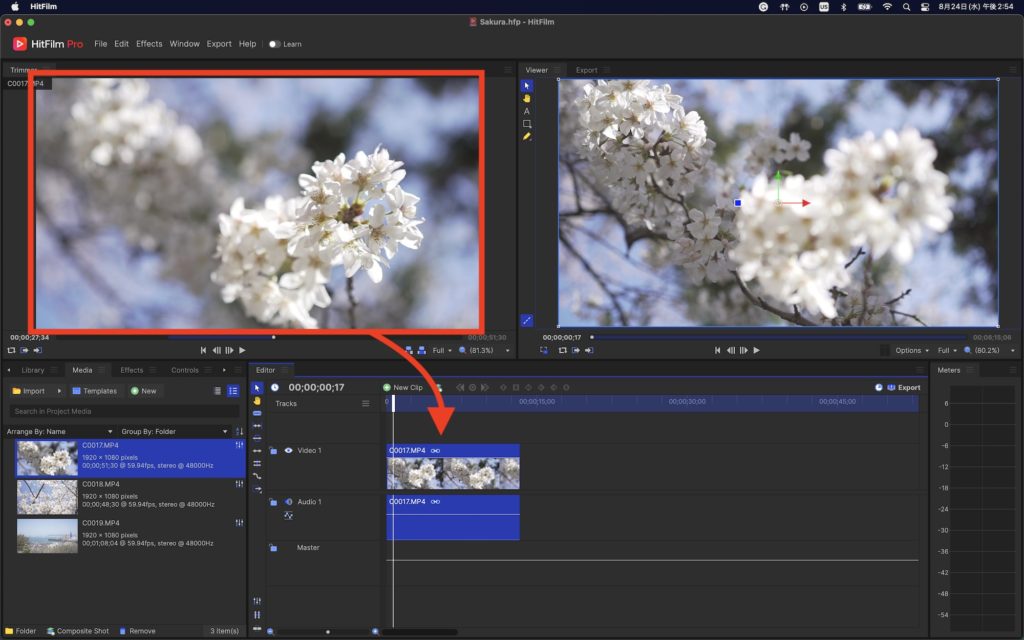Toggle the Learn switch

[275, 44]
